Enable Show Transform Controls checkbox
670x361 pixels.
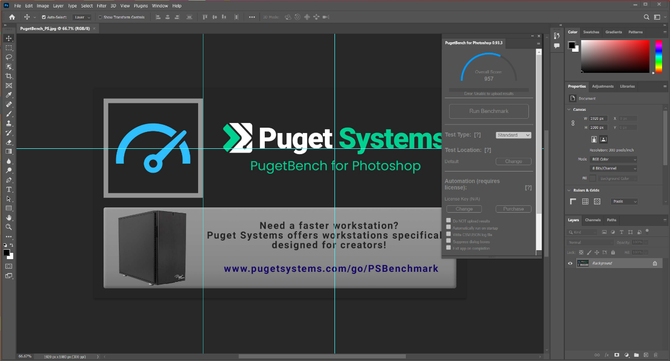(x=100, y=17)
